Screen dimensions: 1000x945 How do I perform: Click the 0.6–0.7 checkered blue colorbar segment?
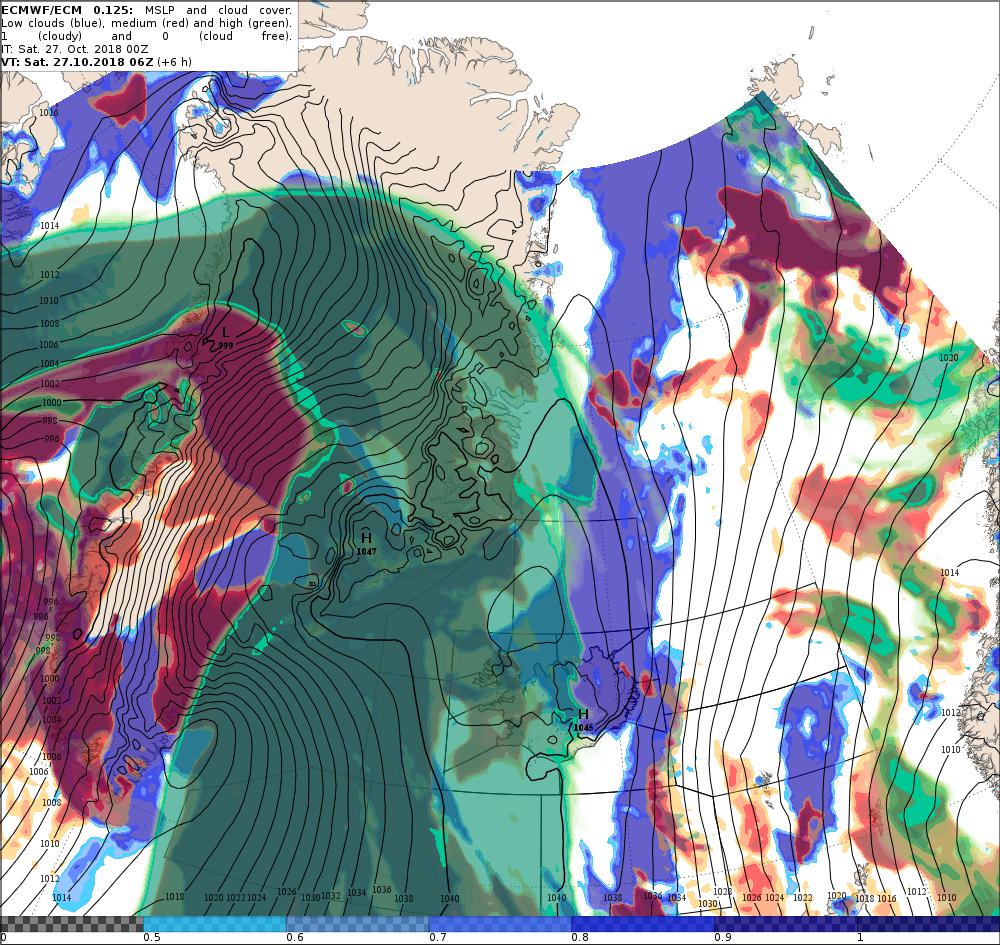[358, 924]
